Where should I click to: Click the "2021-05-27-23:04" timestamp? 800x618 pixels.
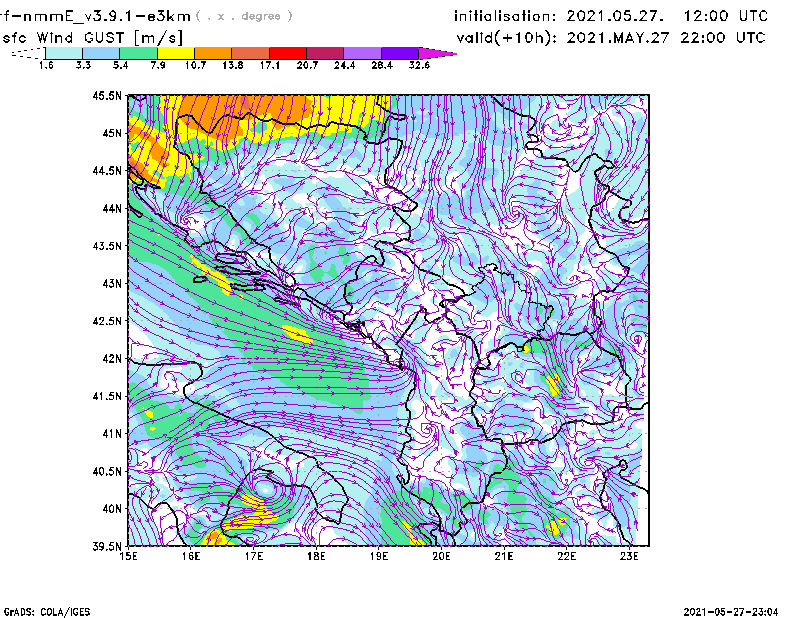click(x=731, y=612)
